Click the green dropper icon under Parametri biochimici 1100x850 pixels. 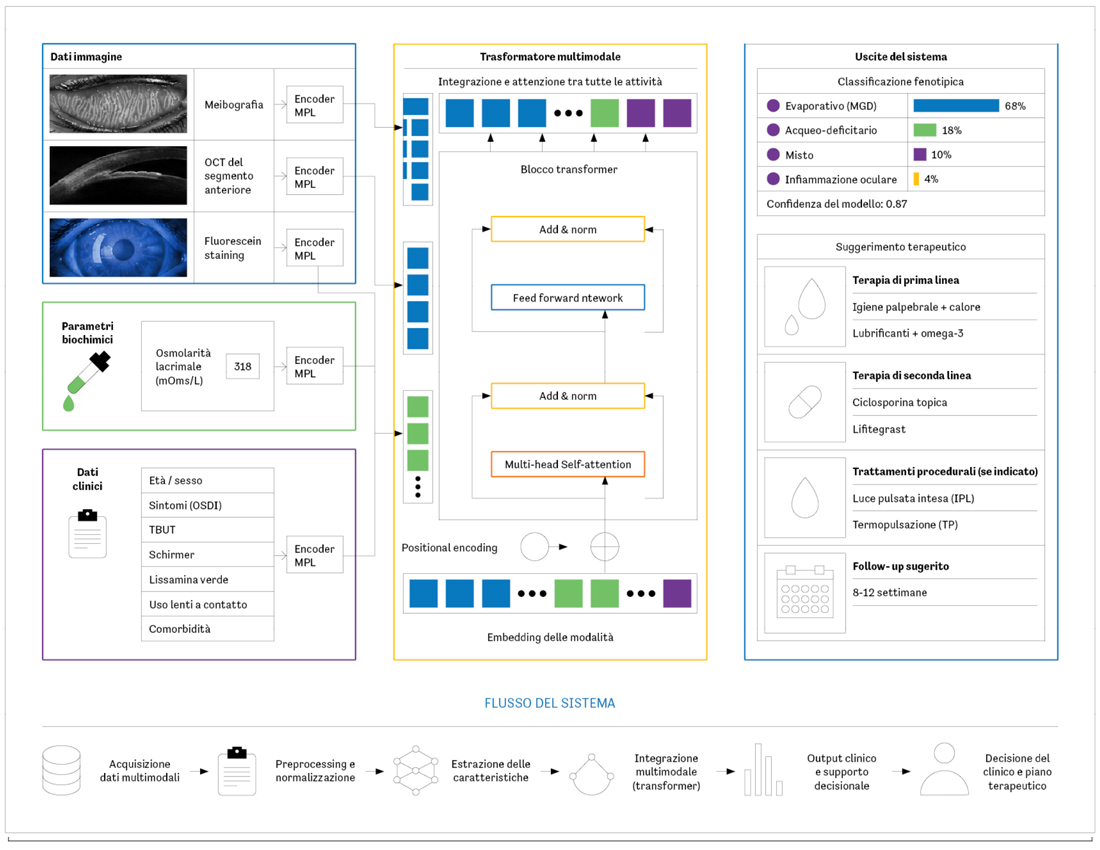pyautogui.click(x=87, y=382)
